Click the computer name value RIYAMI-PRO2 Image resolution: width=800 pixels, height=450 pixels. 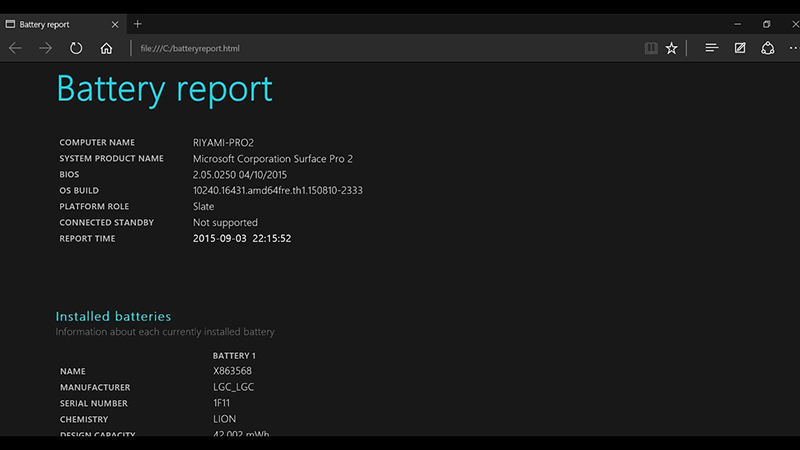223,142
